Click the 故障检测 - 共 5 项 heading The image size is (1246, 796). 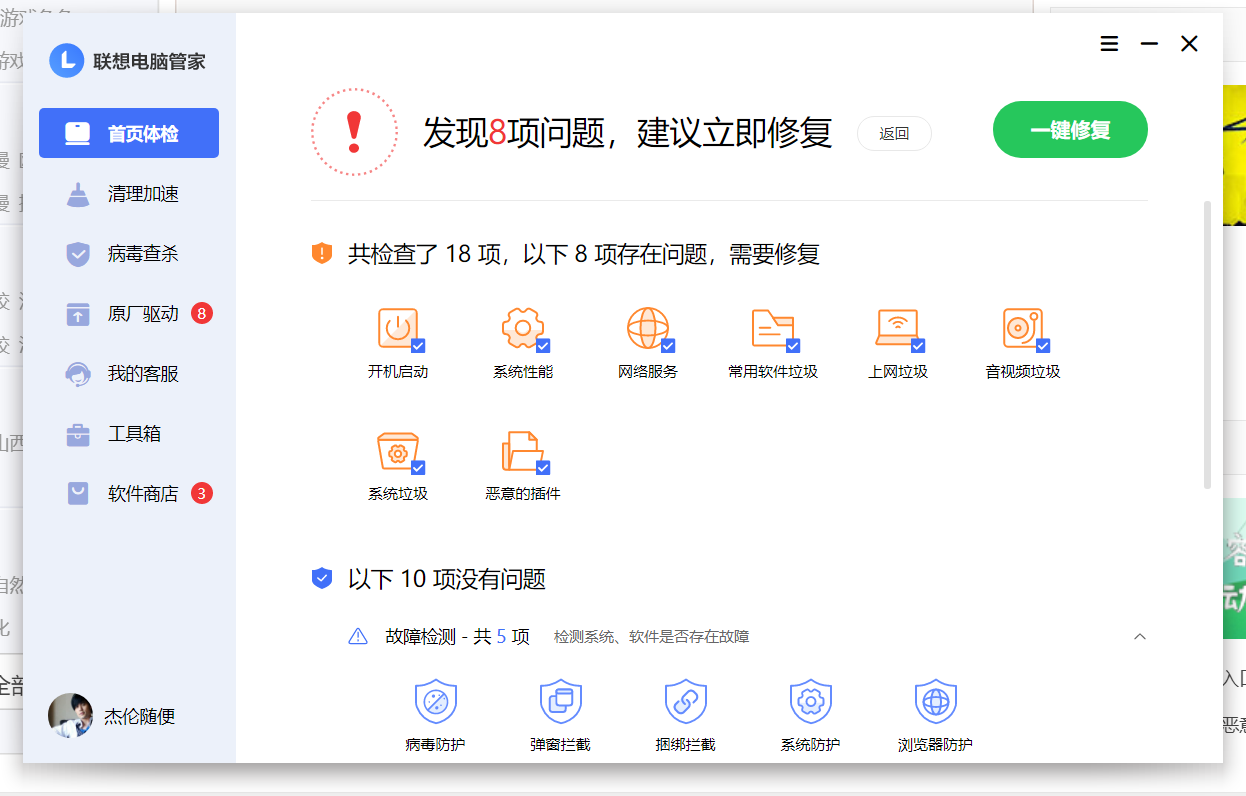457,636
